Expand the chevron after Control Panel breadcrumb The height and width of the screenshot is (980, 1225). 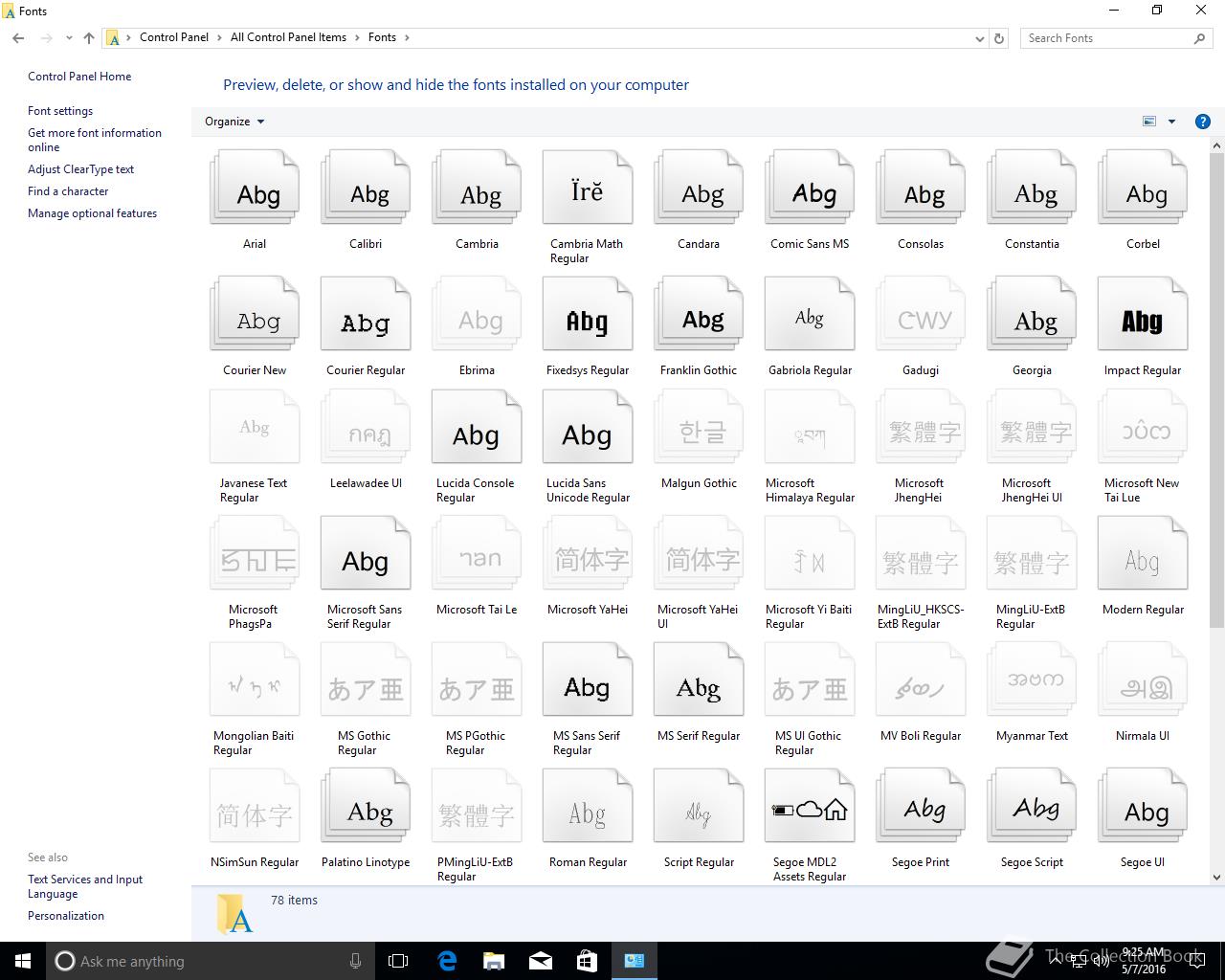219,37
